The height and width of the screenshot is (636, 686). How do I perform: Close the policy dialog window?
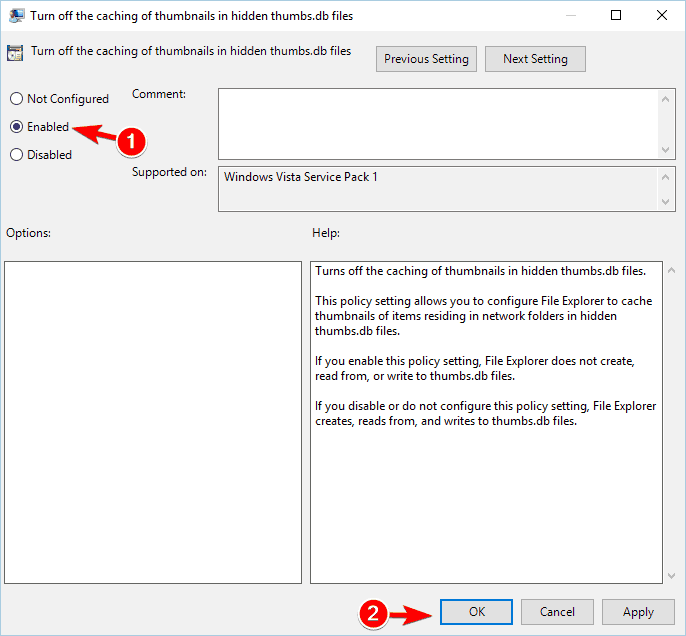tap(662, 15)
